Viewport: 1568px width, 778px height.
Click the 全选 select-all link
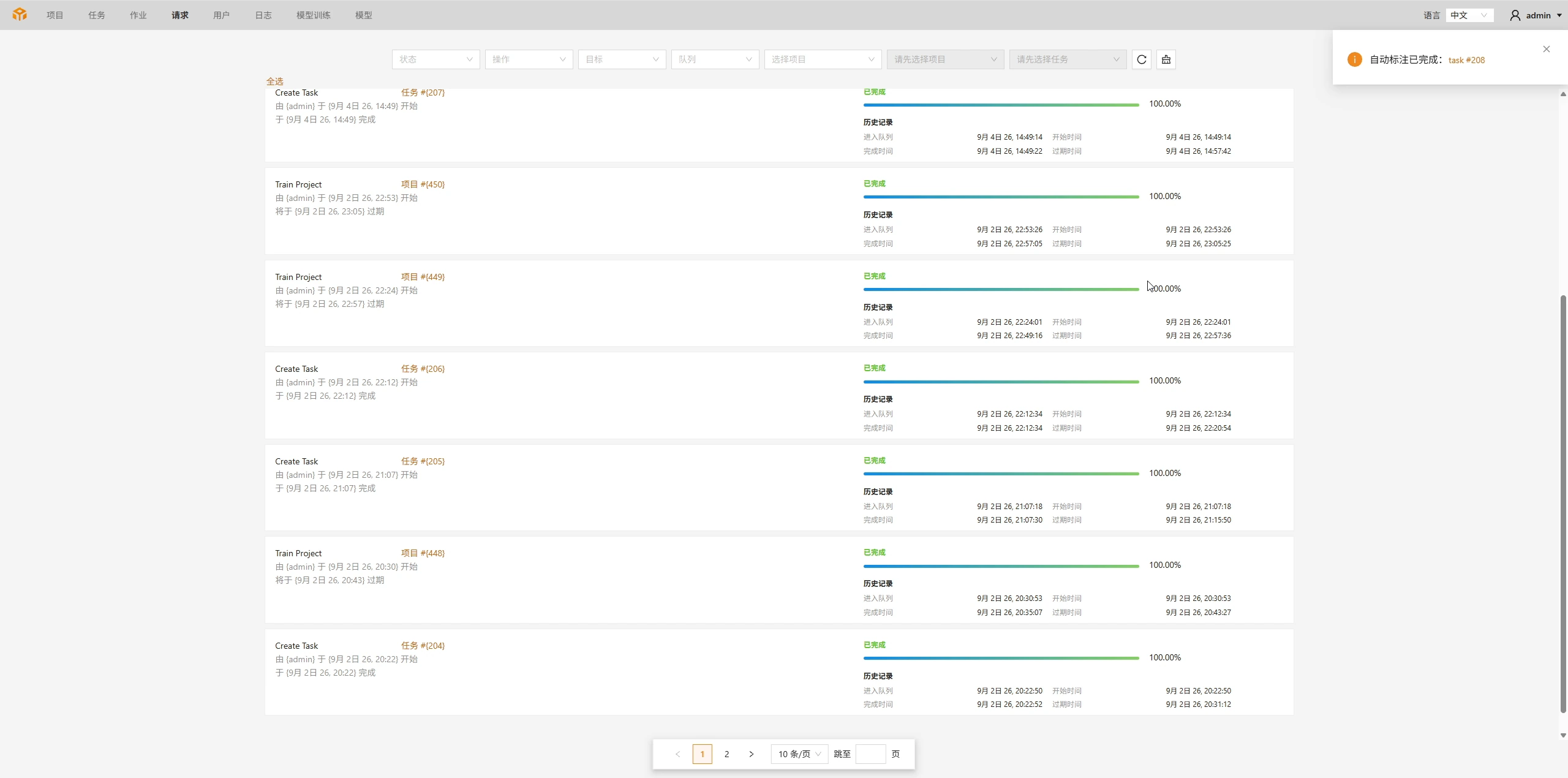pyautogui.click(x=275, y=81)
